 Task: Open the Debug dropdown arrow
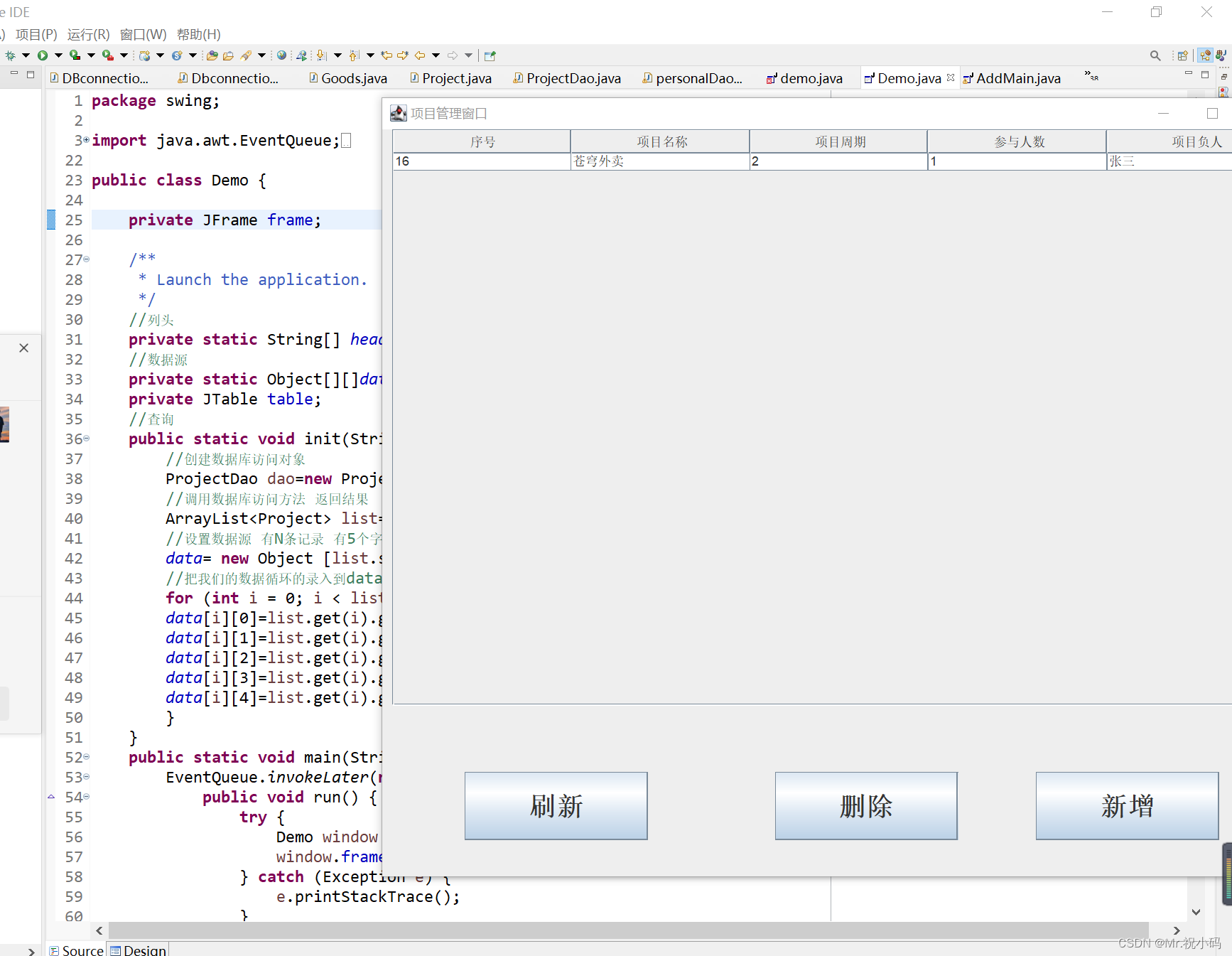(26, 55)
